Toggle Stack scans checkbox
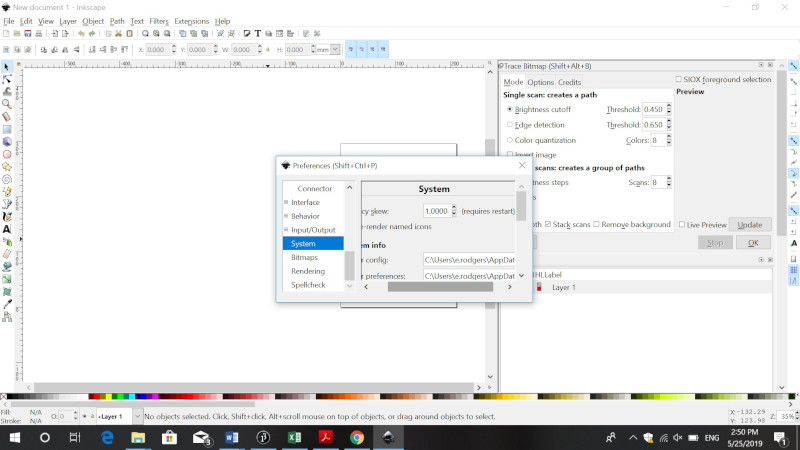 tap(548, 224)
